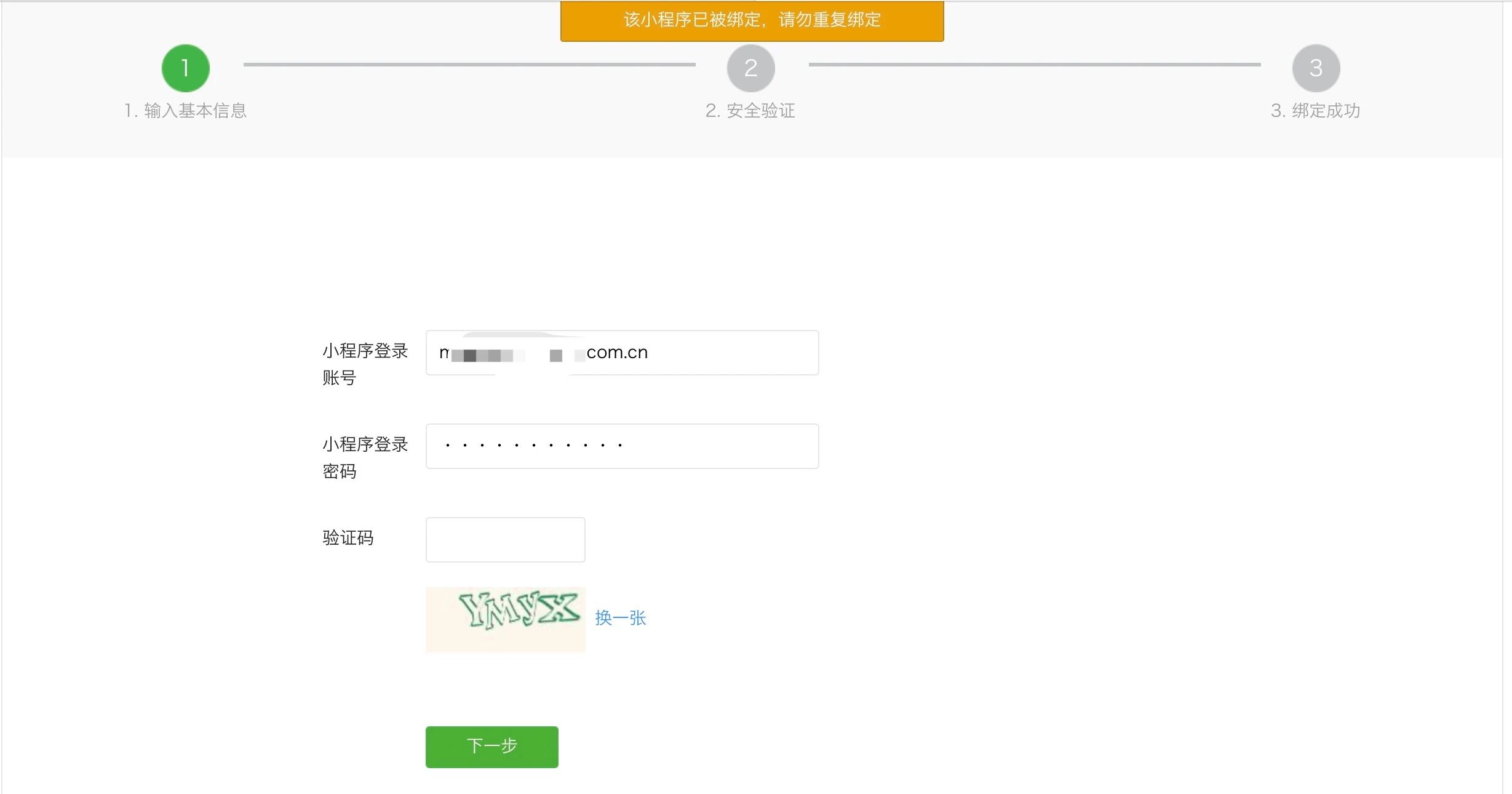The width and height of the screenshot is (1512, 794).
Task: Click progress line between steps 1 and 2
Action: (469, 64)
